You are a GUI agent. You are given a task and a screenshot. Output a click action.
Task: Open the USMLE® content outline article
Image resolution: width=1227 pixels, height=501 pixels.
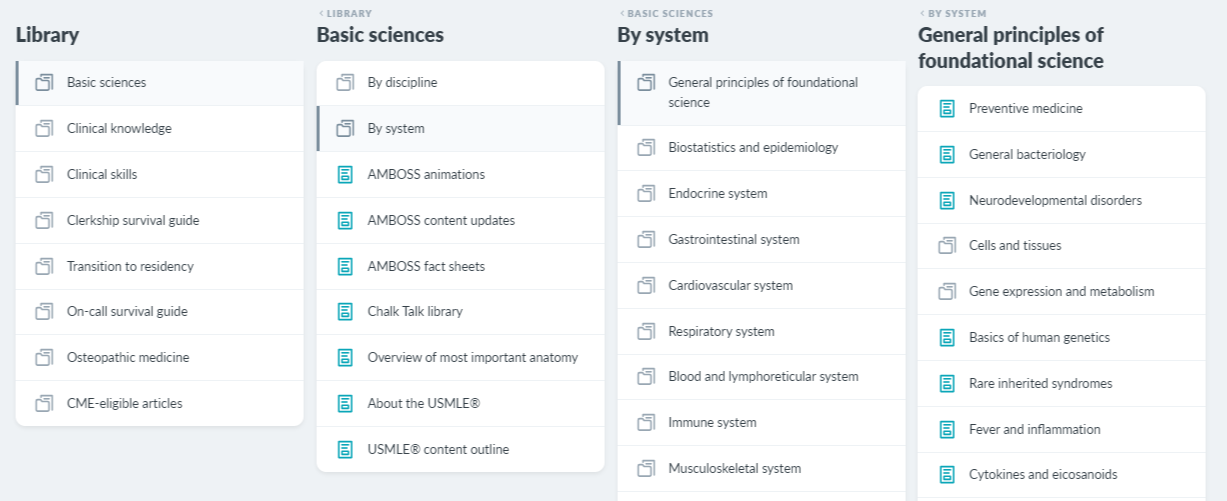coord(461,449)
